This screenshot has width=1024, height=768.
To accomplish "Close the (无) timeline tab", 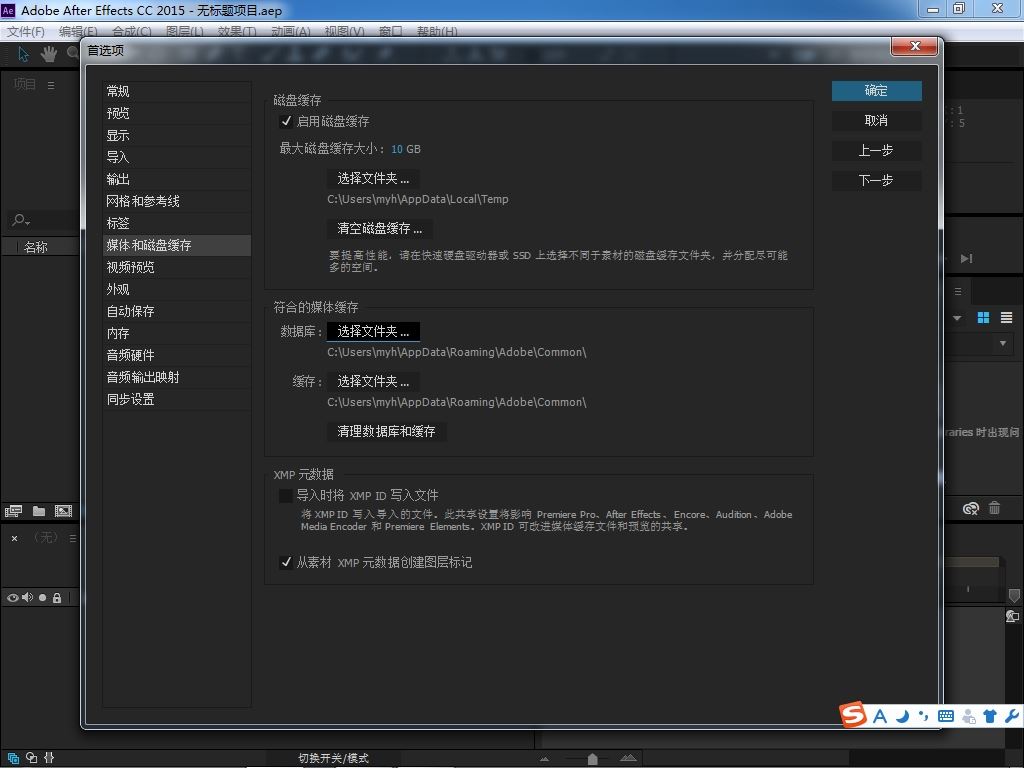I will click(14, 539).
